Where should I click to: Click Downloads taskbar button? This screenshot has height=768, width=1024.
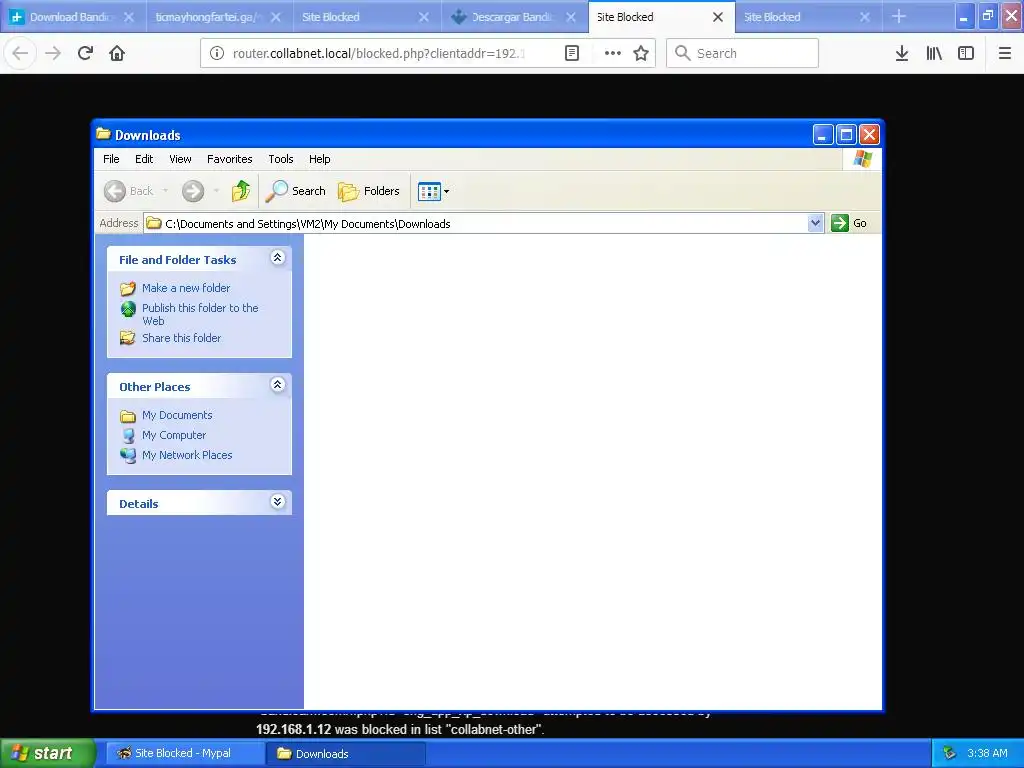pyautogui.click(x=345, y=754)
